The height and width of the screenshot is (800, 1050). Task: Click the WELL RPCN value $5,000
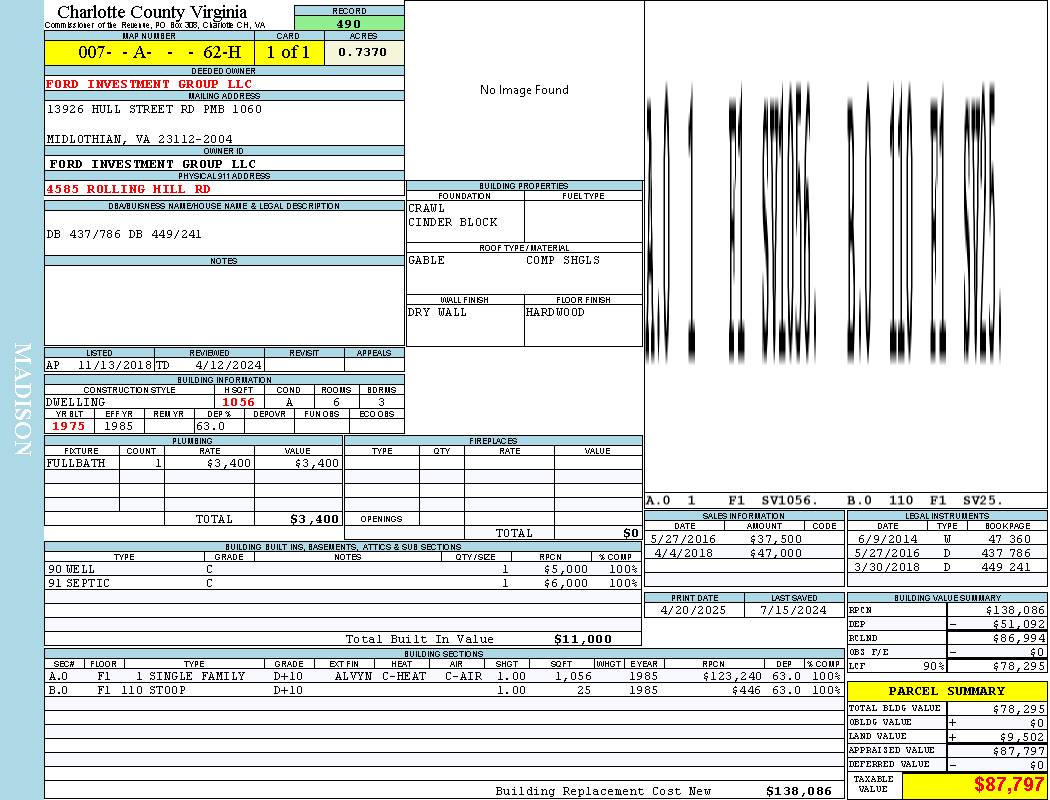click(x=566, y=570)
